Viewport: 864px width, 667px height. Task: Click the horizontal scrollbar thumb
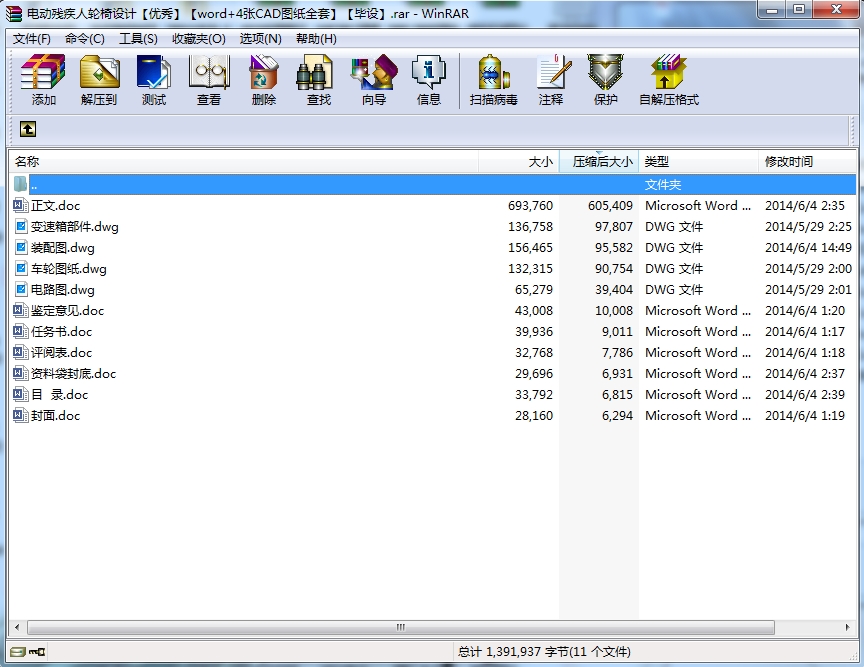(401, 627)
